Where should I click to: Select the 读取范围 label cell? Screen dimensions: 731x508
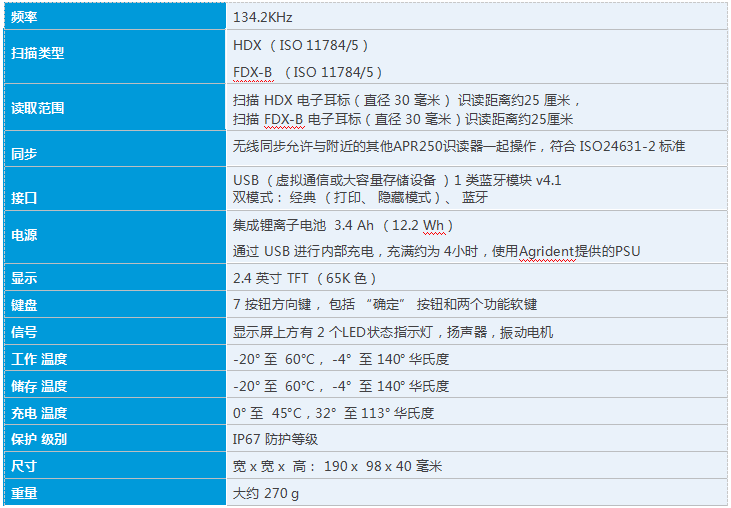point(37,107)
